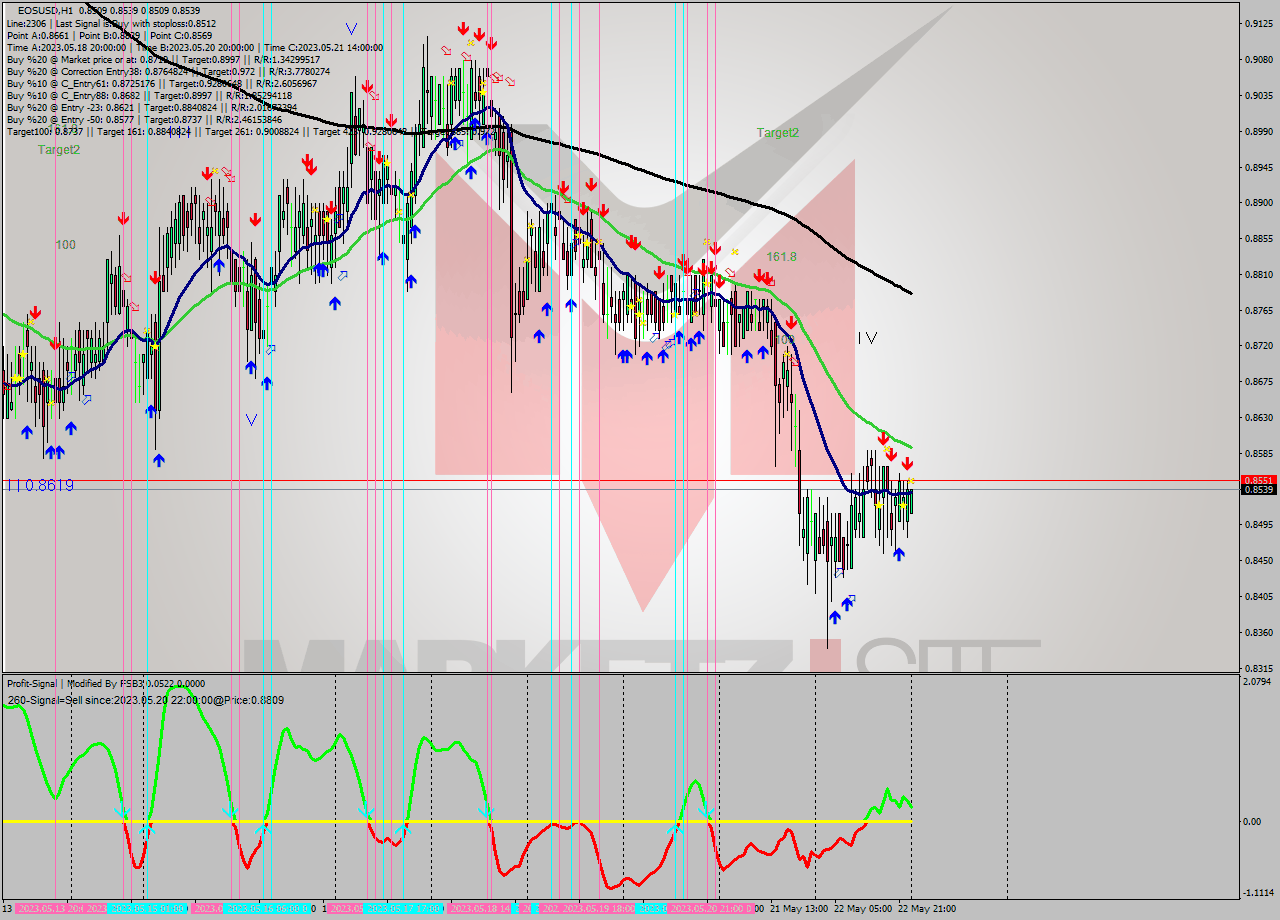Image resolution: width=1280 pixels, height=920 pixels.
Task: Click the green Target2 label beside 161.8
Action: coord(777,132)
